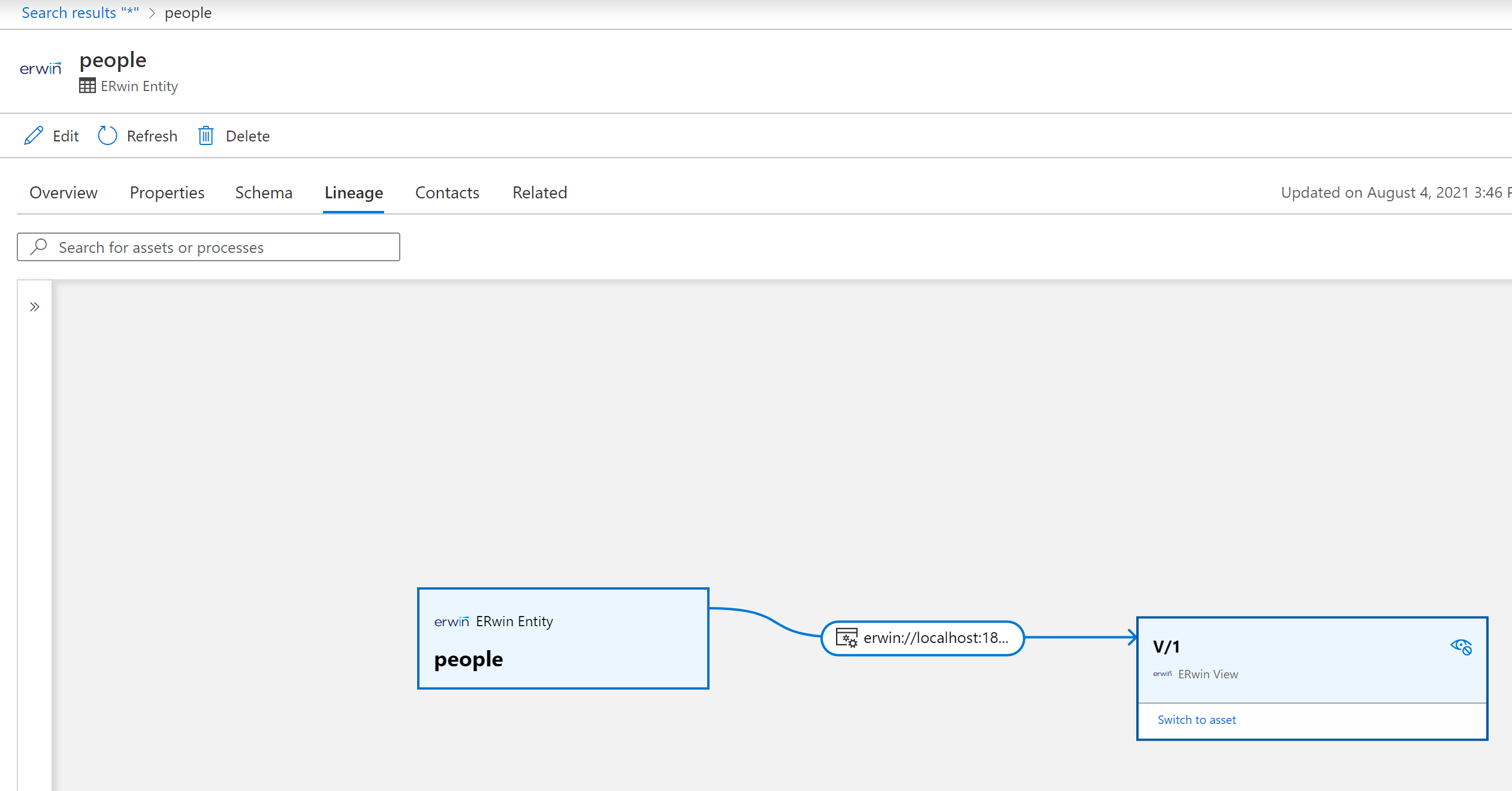
Task: Click the Overview tab
Action: (63, 192)
